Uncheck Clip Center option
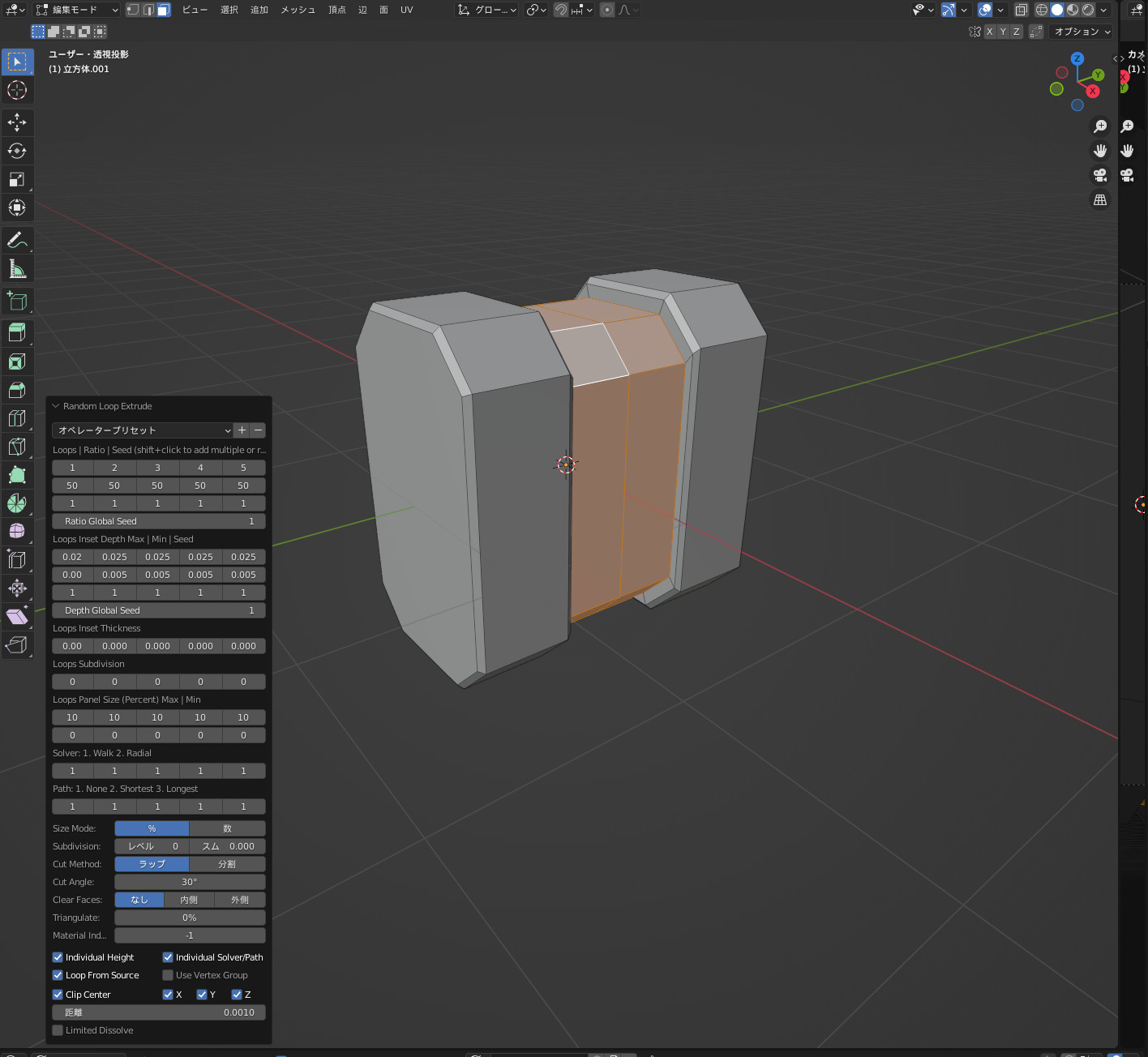1148x1057 pixels. [57, 995]
